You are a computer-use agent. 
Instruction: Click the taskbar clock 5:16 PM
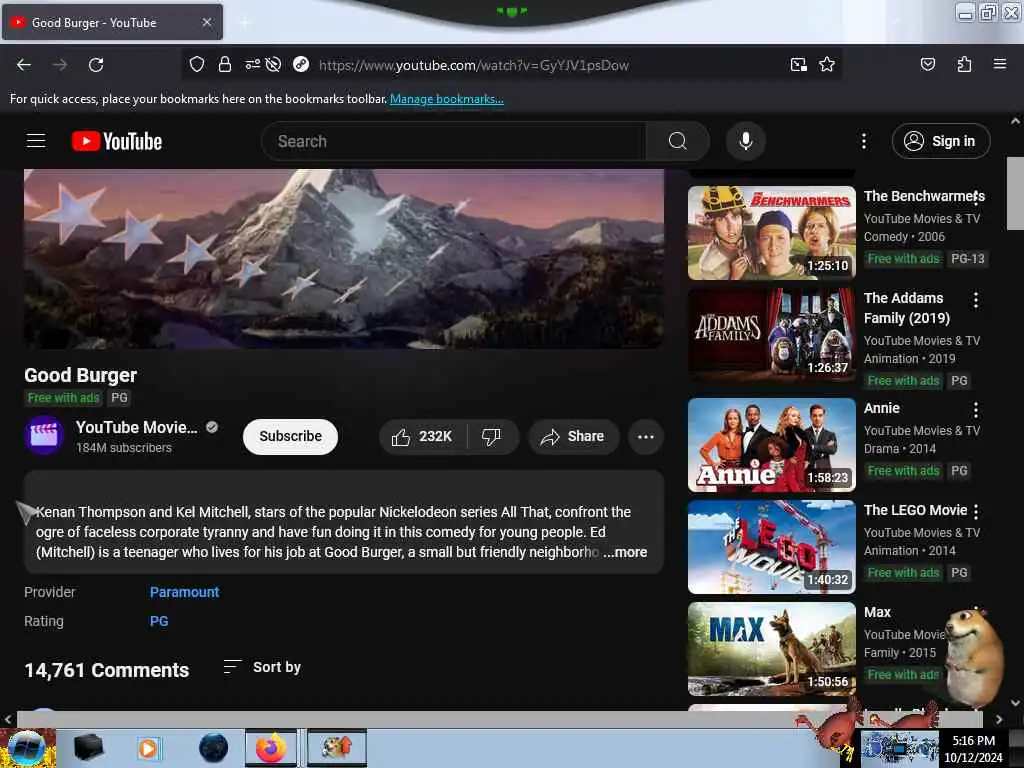tap(972, 741)
